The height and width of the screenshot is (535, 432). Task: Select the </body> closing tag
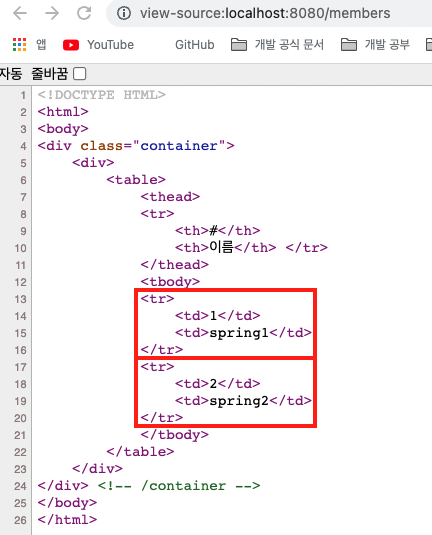(67, 503)
